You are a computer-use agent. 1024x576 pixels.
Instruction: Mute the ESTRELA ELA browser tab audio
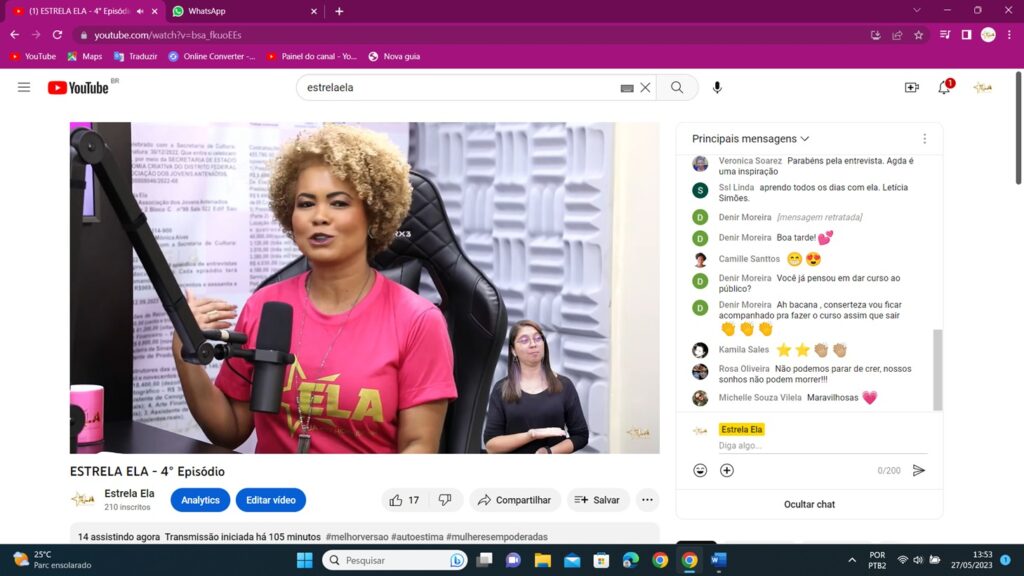tap(140, 11)
